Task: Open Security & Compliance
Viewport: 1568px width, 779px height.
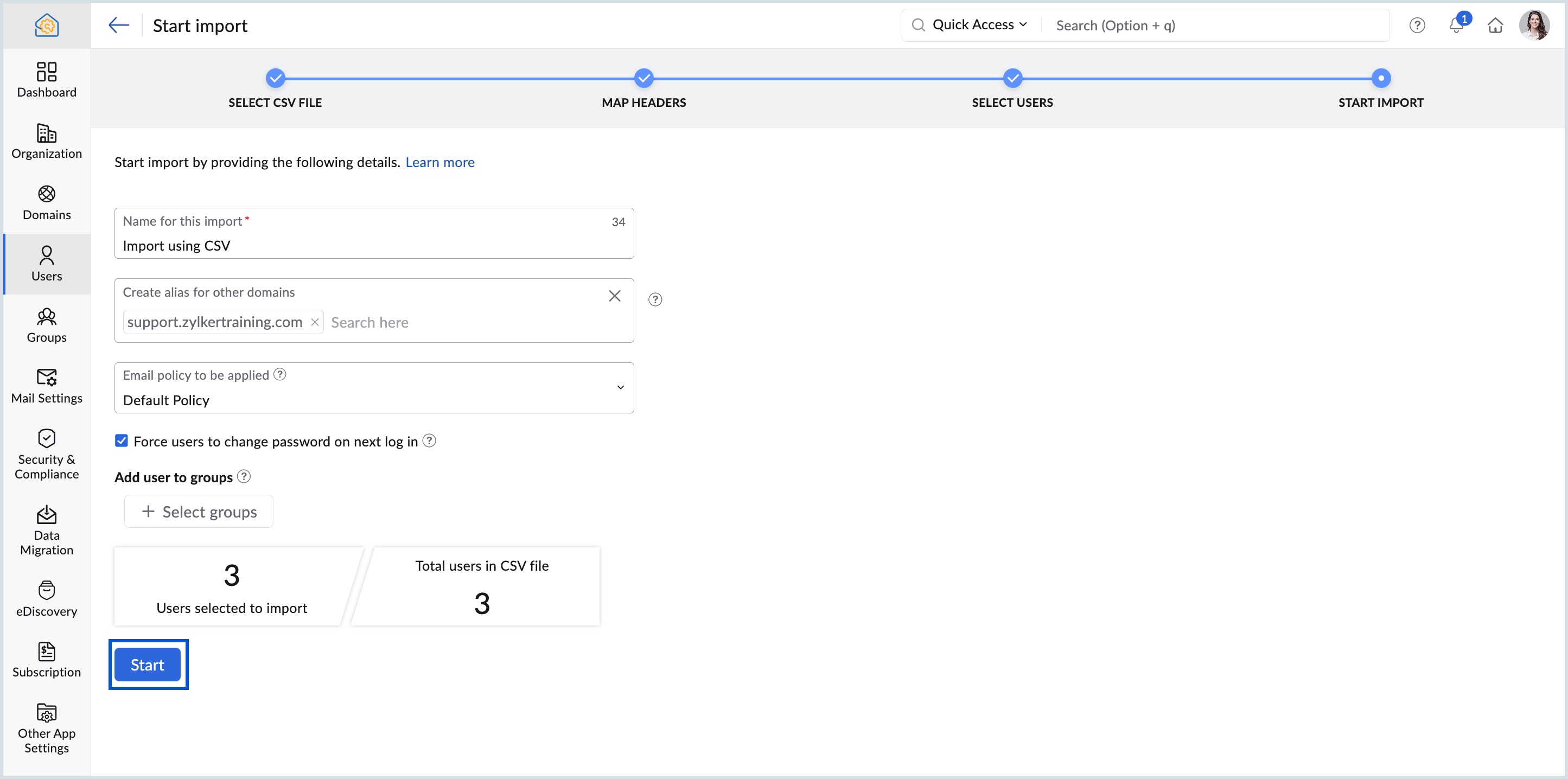Action: (x=46, y=455)
